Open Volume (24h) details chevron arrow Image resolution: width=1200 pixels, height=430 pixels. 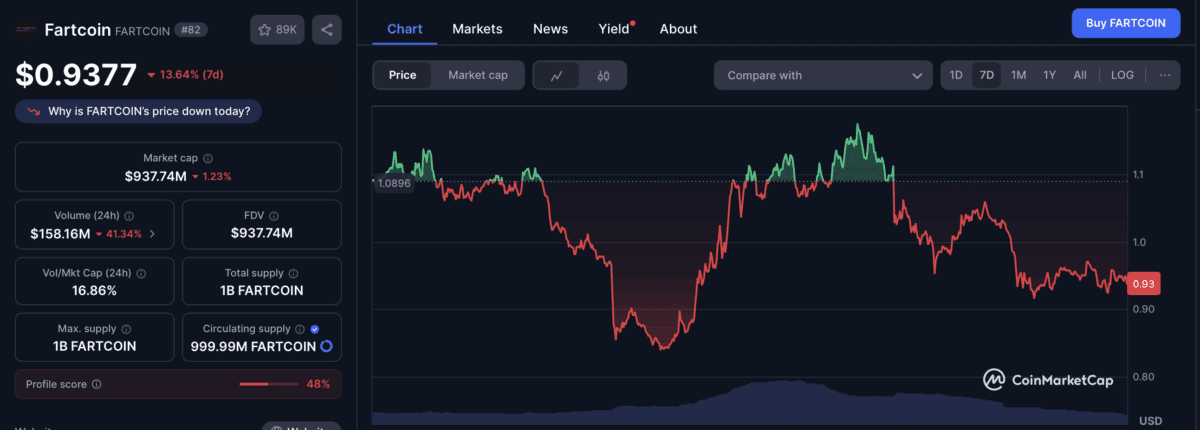click(x=153, y=234)
